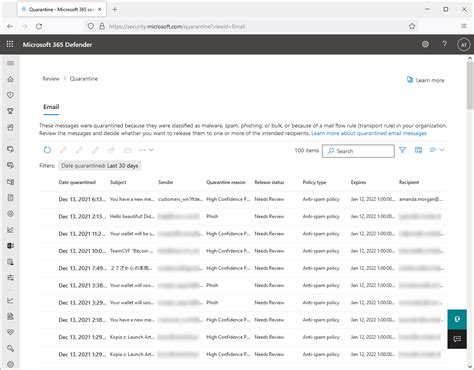
Task: Go back in the browser
Action: pos(10,26)
